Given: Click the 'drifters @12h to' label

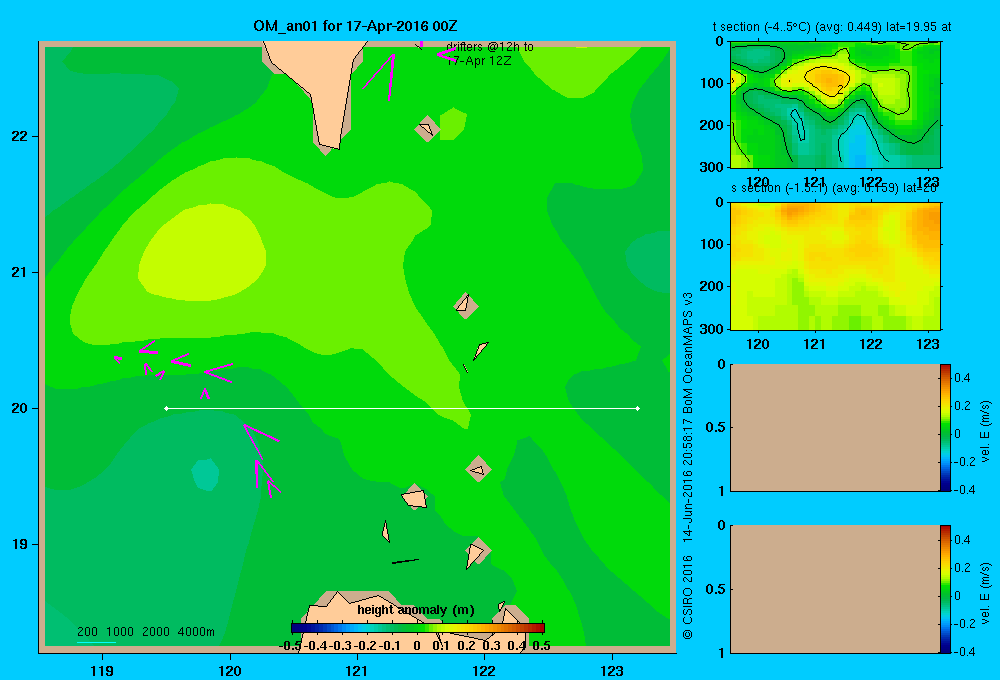Looking at the screenshot, I should coord(490,47).
